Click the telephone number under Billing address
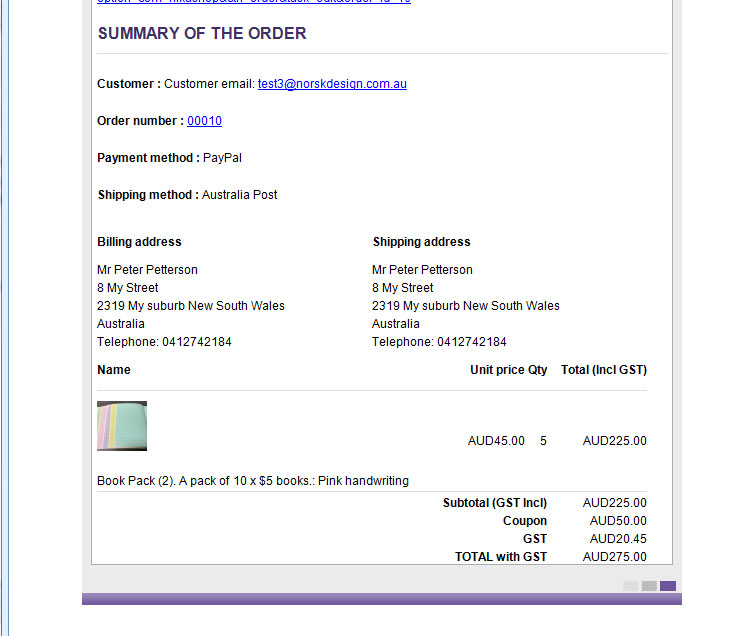This screenshot has height=636, width=747. (x=196, y=342)
